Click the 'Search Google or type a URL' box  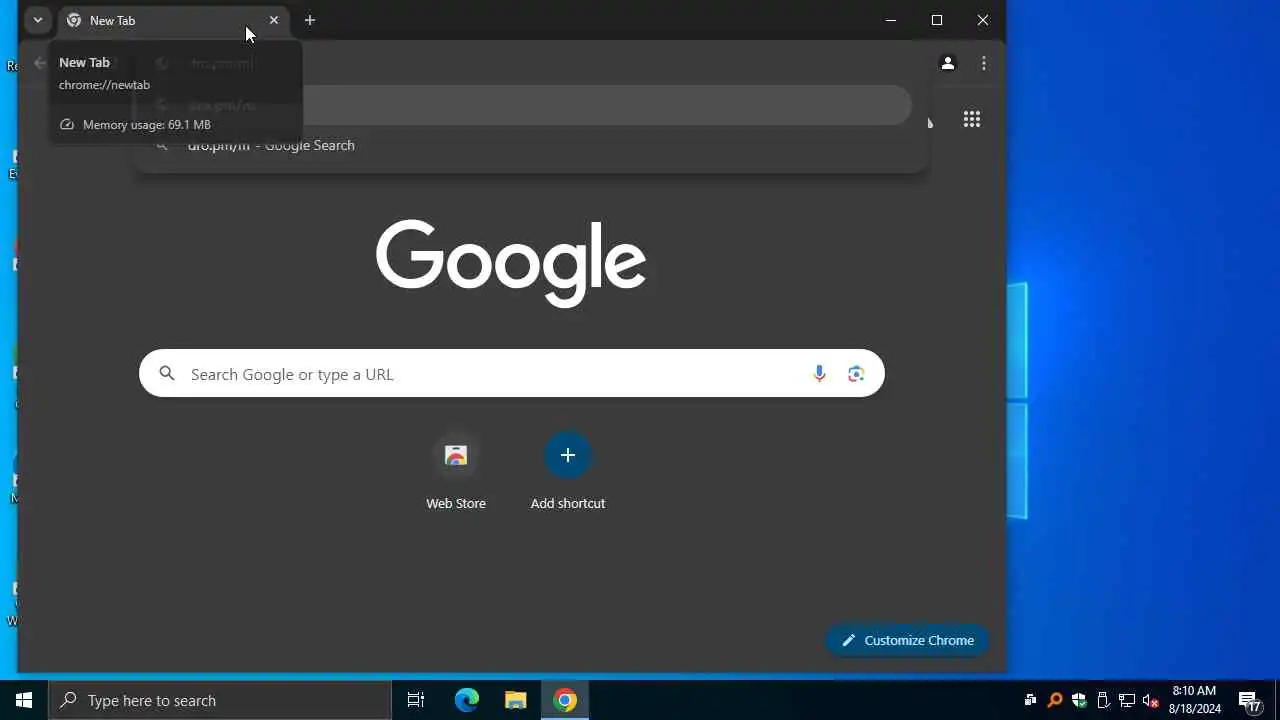pos(511,374)
